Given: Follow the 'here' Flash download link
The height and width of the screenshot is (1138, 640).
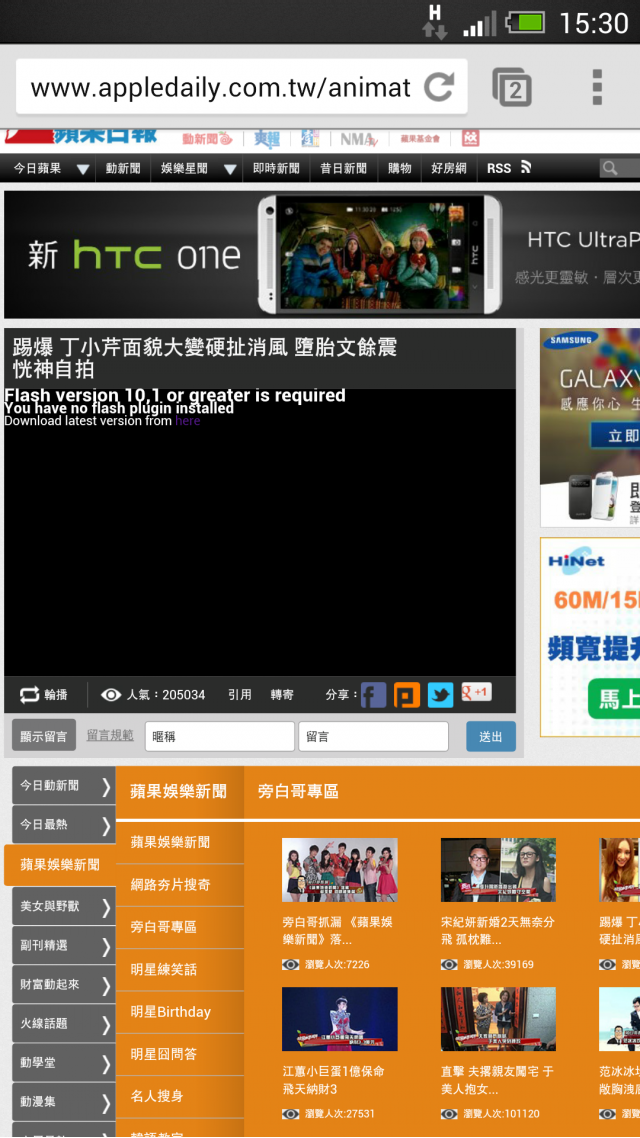Looking at the screenshot, I should point(187,421).
